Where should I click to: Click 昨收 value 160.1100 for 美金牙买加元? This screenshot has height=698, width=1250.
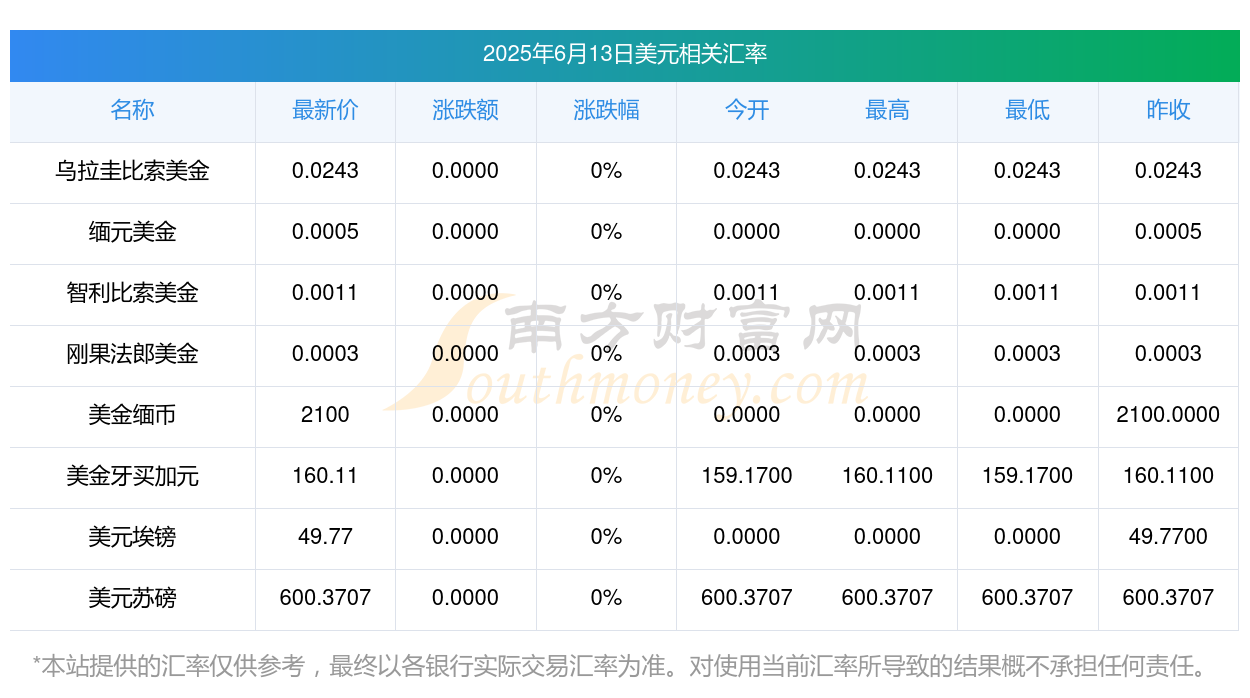[x=1168, y=476]
